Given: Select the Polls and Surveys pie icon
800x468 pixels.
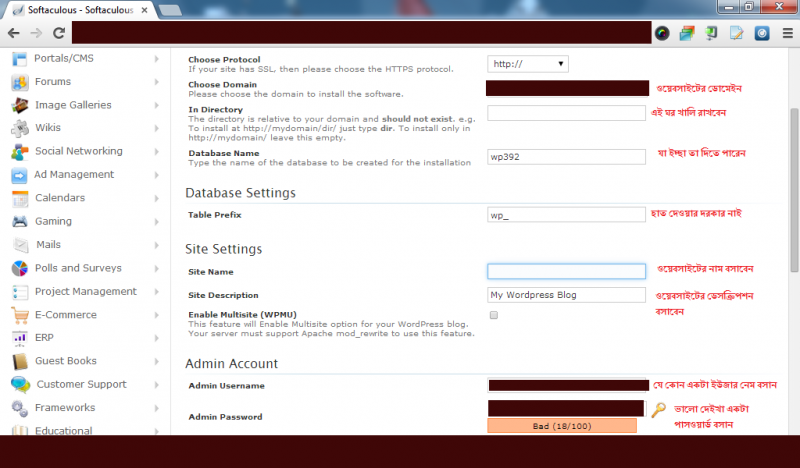Looking at the screenshot, I should pos(19,268).
